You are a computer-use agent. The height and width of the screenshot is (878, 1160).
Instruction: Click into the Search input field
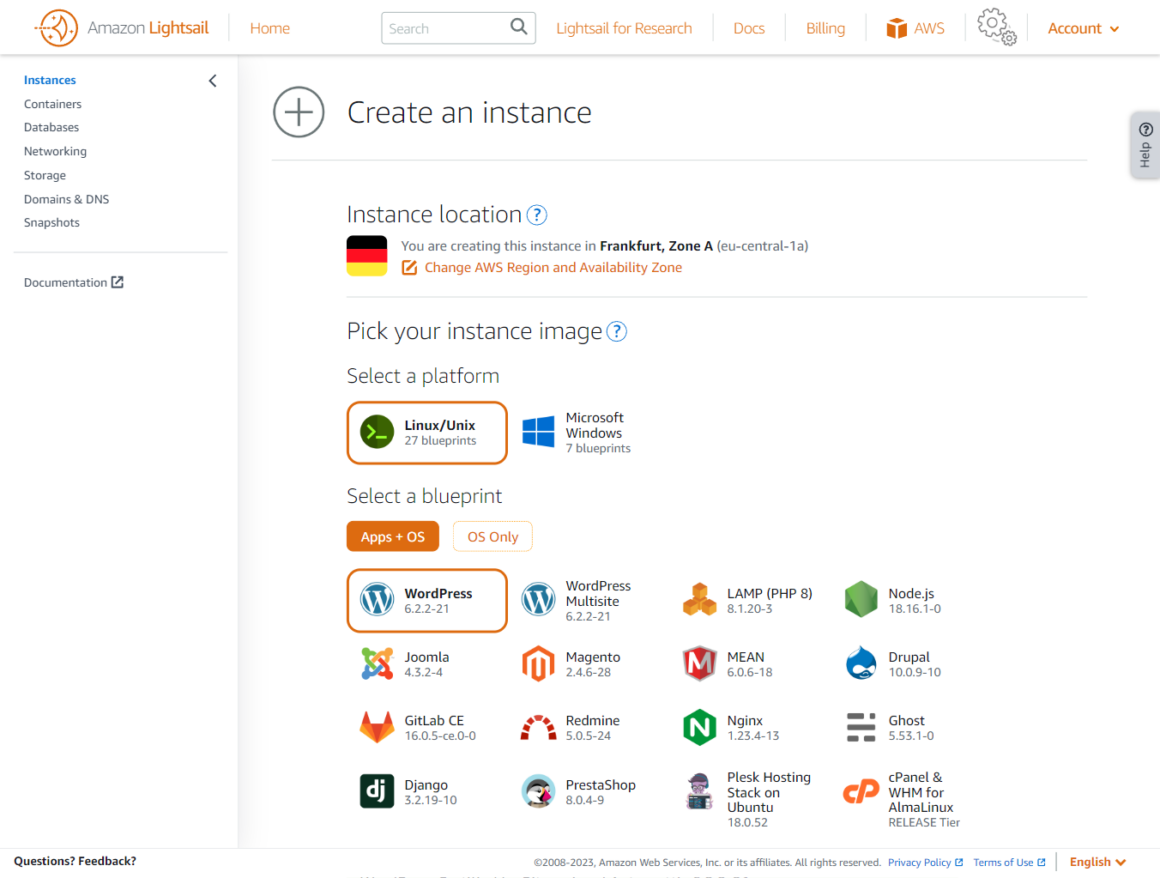tap(443, 28)
